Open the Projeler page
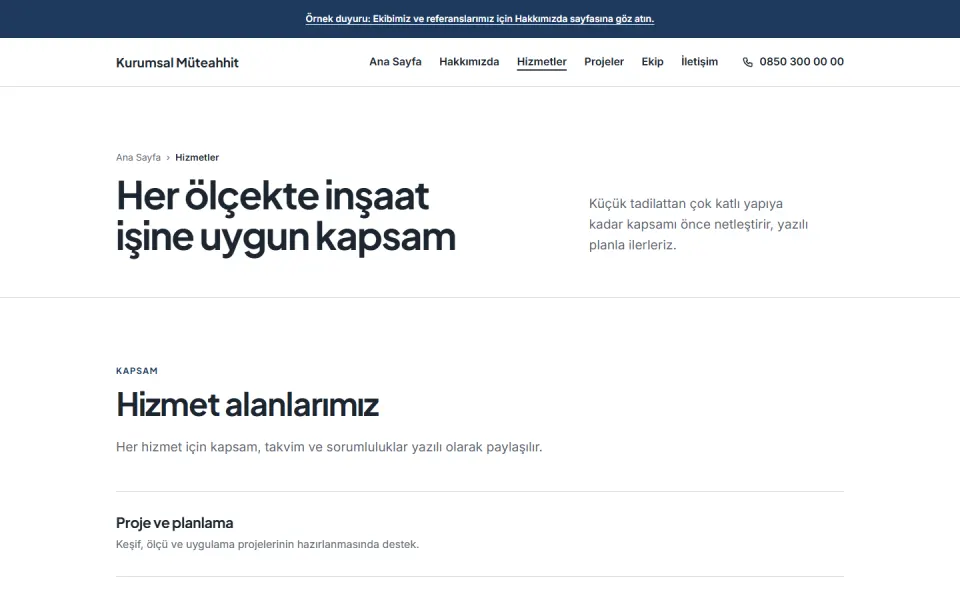 coord(604,61)
